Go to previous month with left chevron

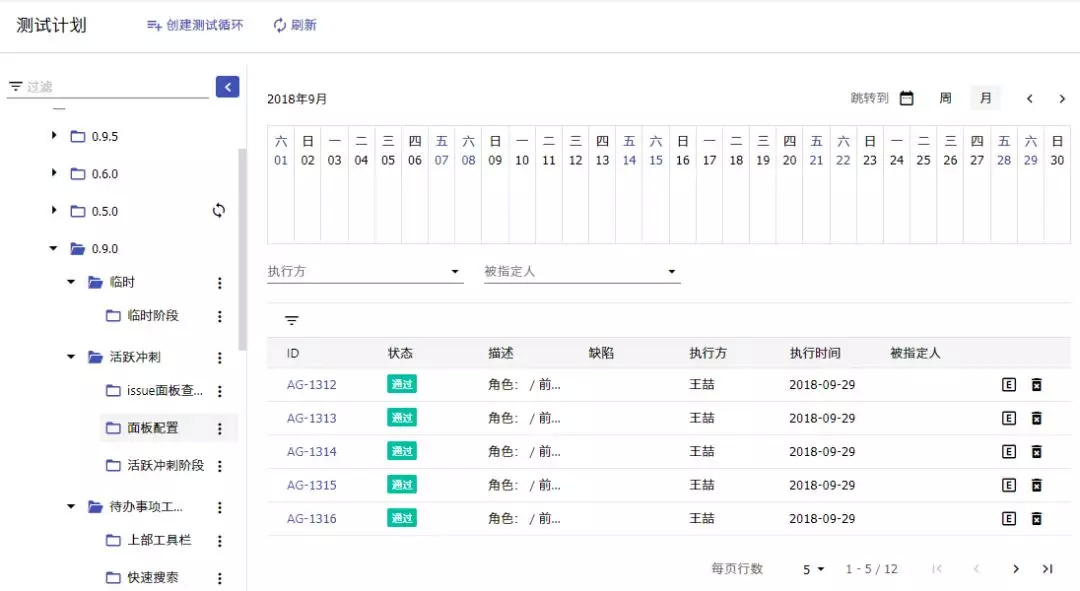pos(1030,99)
